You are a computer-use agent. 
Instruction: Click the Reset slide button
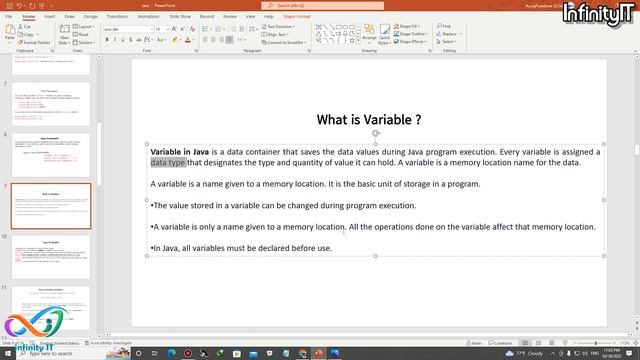80,35
